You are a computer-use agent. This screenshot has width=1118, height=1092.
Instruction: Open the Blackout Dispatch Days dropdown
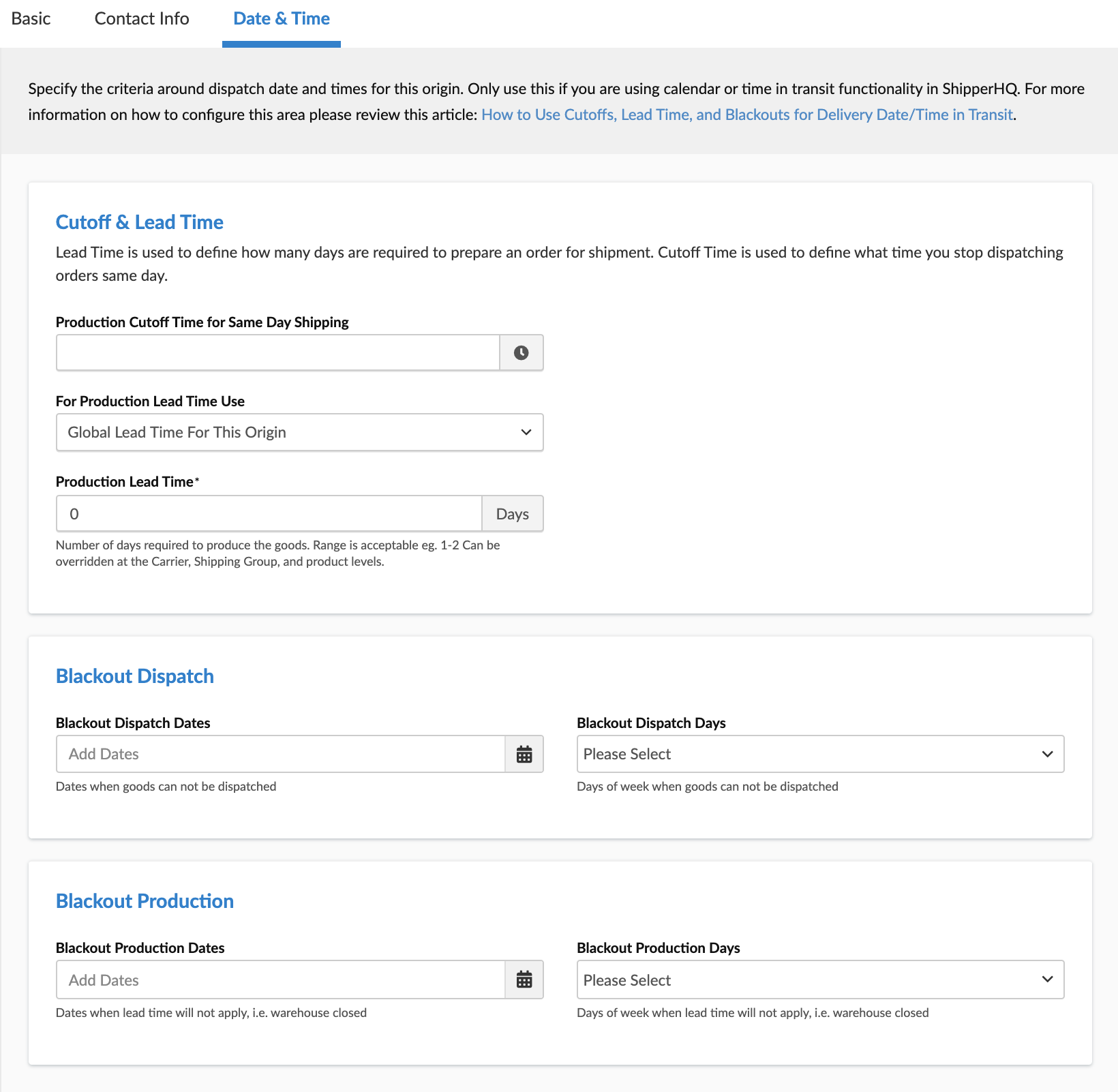click(819, 754)
